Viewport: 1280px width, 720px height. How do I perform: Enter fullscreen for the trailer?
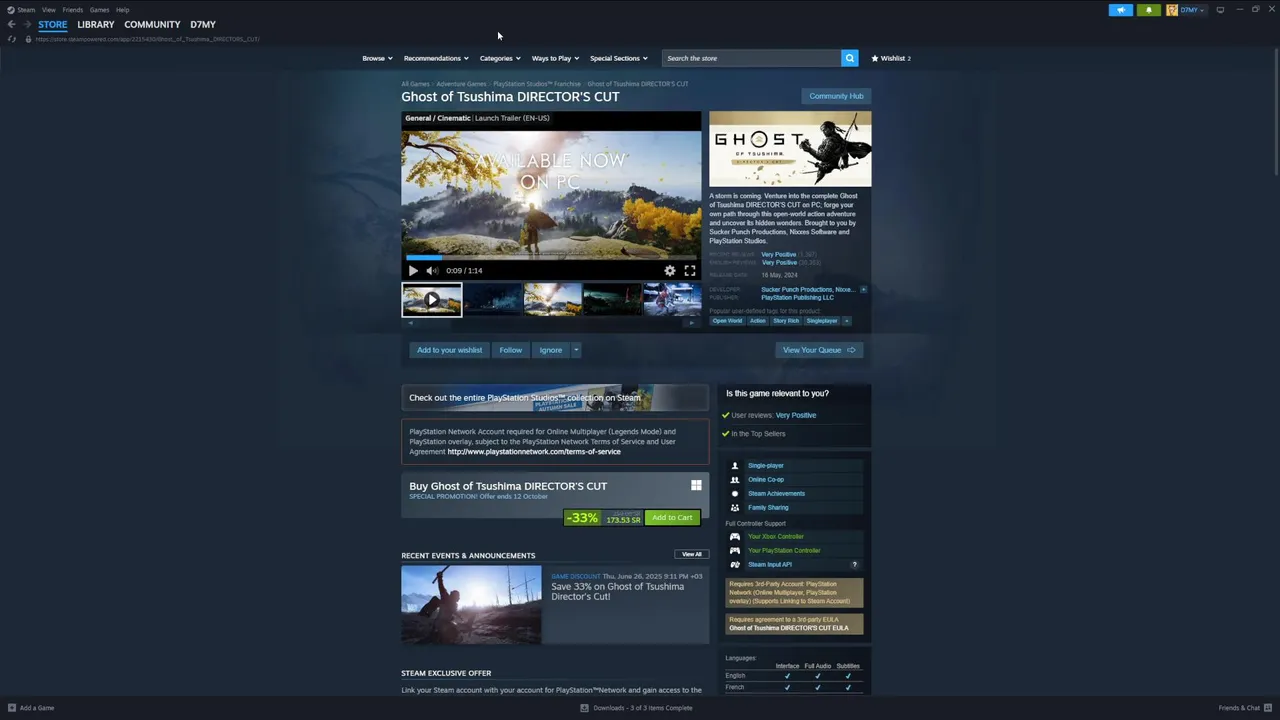tap(690, 270)
